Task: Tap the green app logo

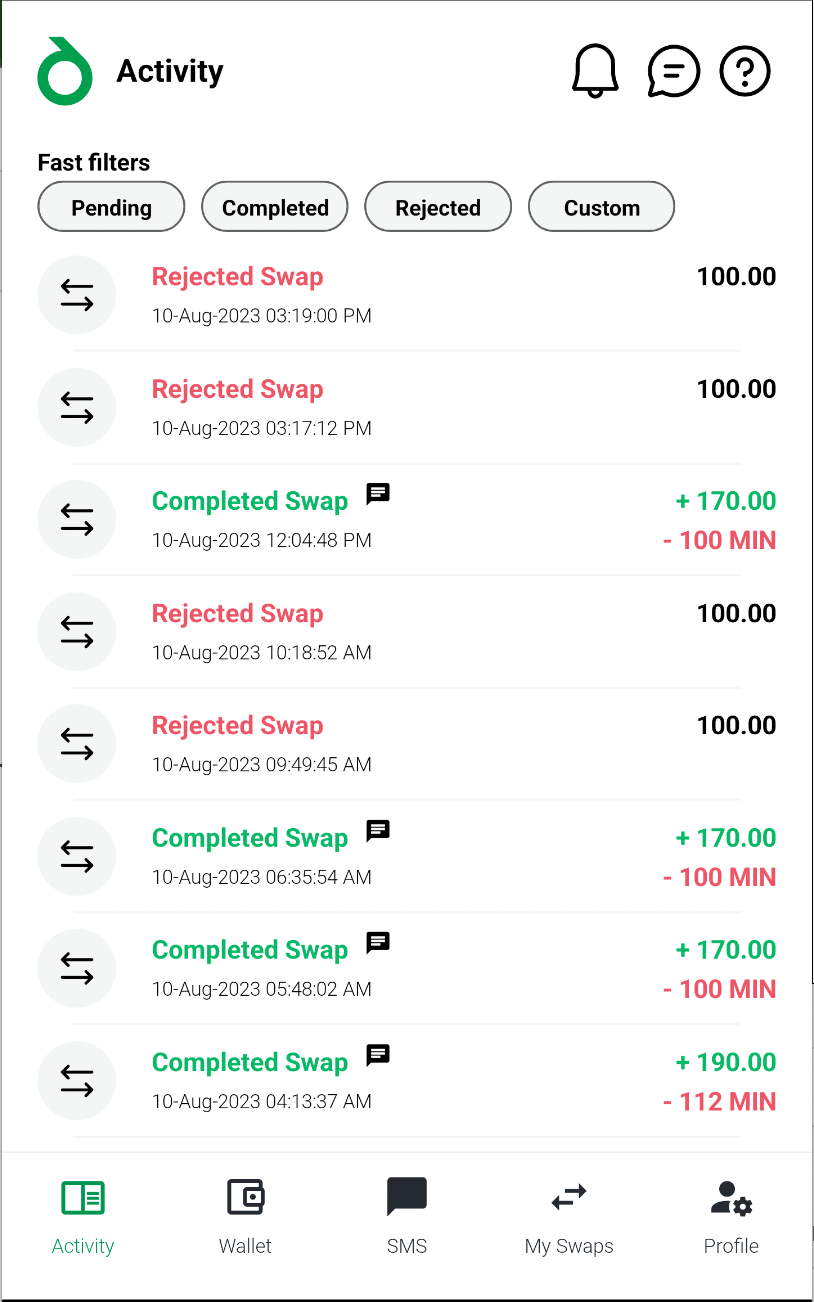Action: [65, 71]
